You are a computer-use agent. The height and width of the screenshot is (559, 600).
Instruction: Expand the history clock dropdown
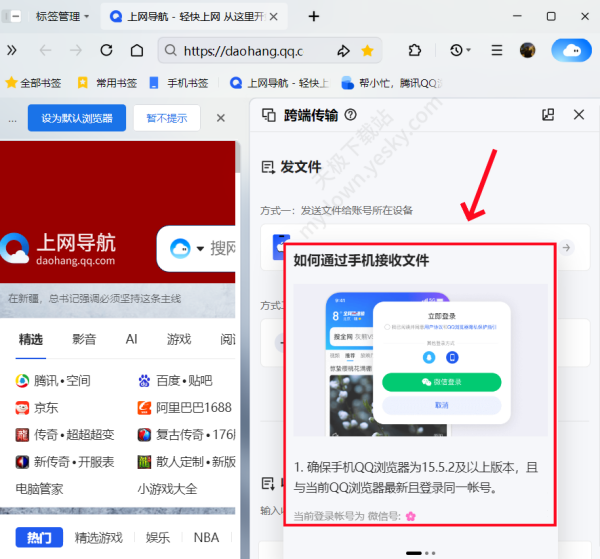[x=461, y=51]
